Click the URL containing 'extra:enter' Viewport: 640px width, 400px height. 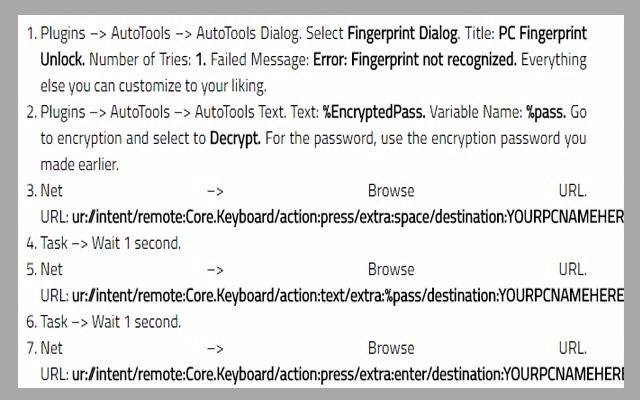click(x=348, y=374)
